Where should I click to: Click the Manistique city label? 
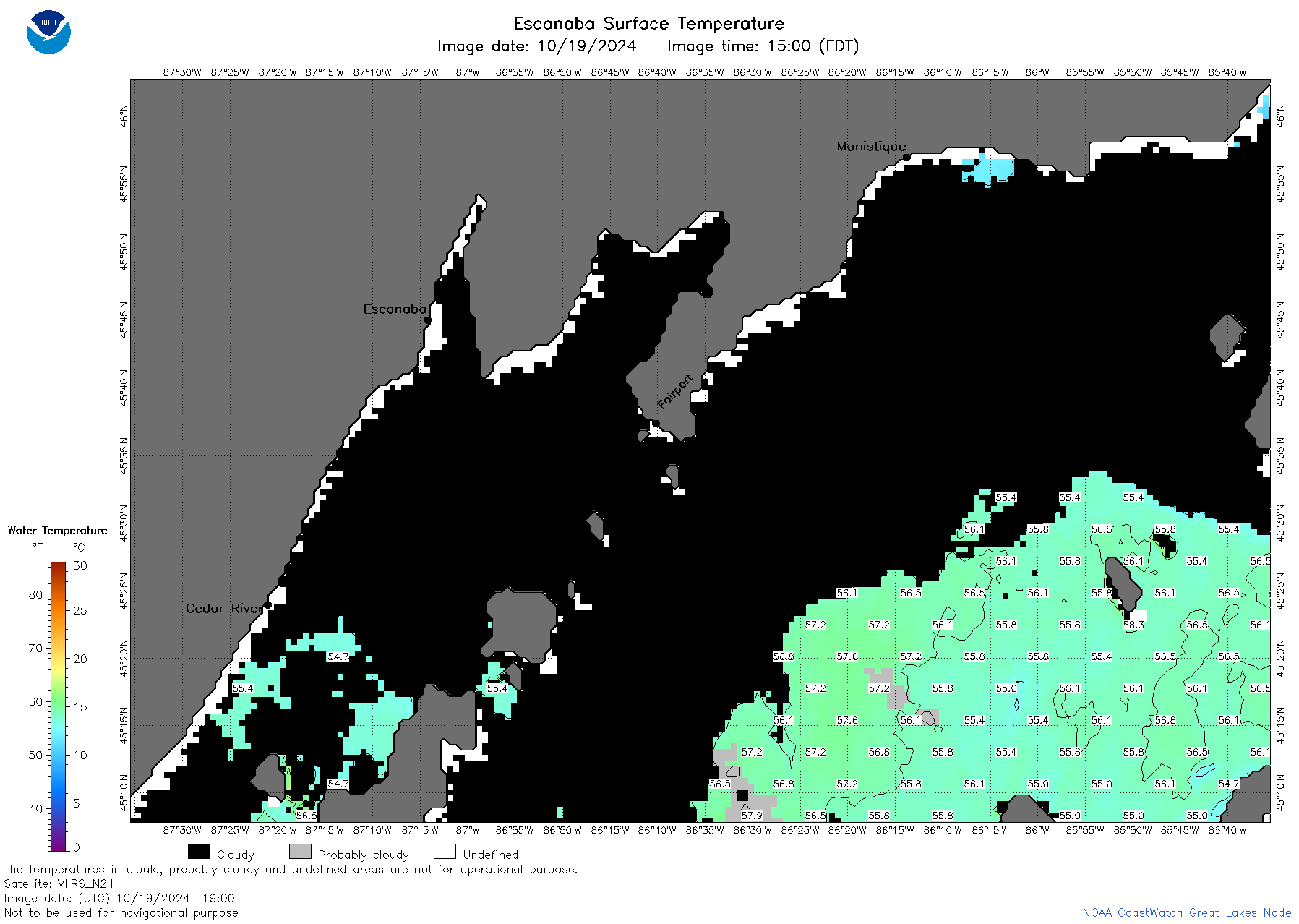(x=871, y=146)
